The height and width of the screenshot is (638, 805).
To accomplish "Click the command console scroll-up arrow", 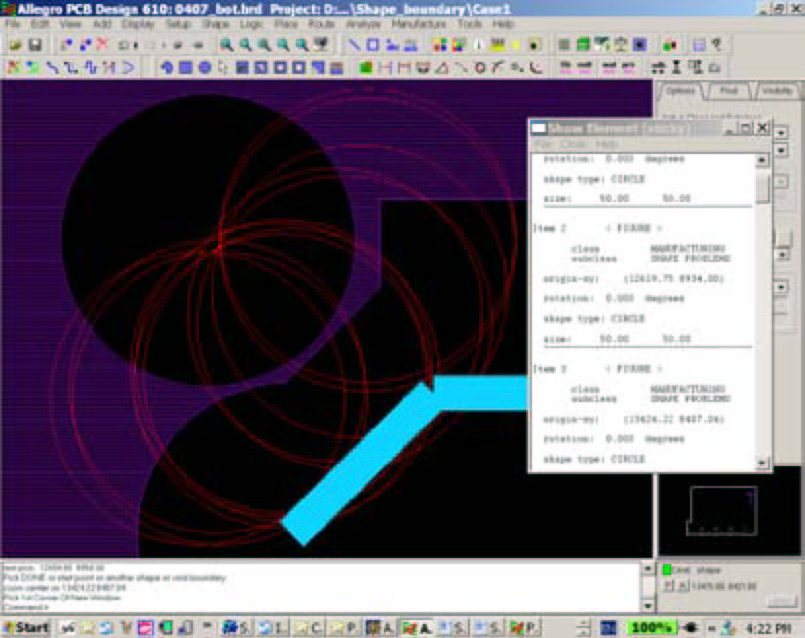I will coord(647,568).
